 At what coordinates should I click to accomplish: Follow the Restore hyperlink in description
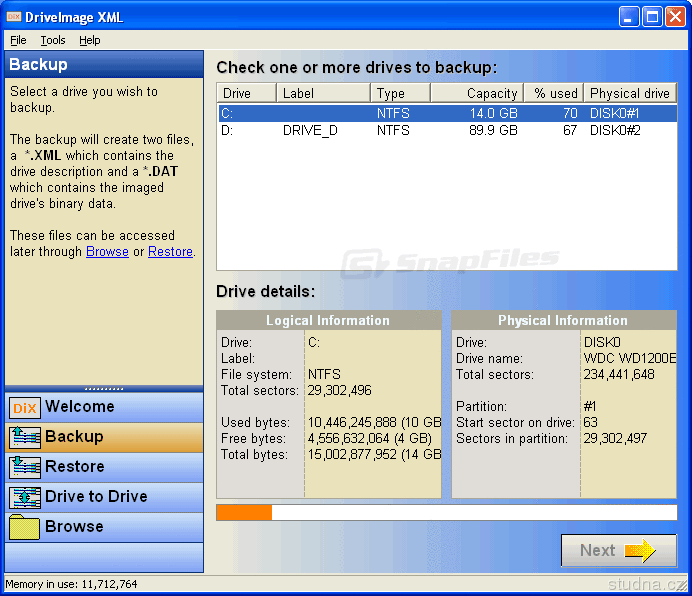tap(170, 252)
